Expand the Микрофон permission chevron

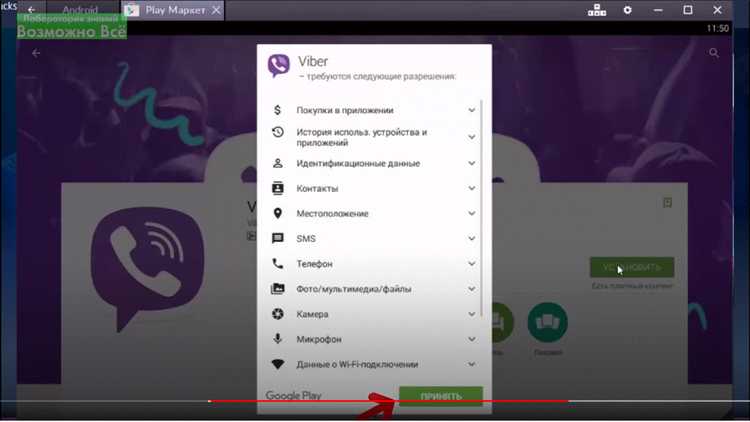[472, 339]
